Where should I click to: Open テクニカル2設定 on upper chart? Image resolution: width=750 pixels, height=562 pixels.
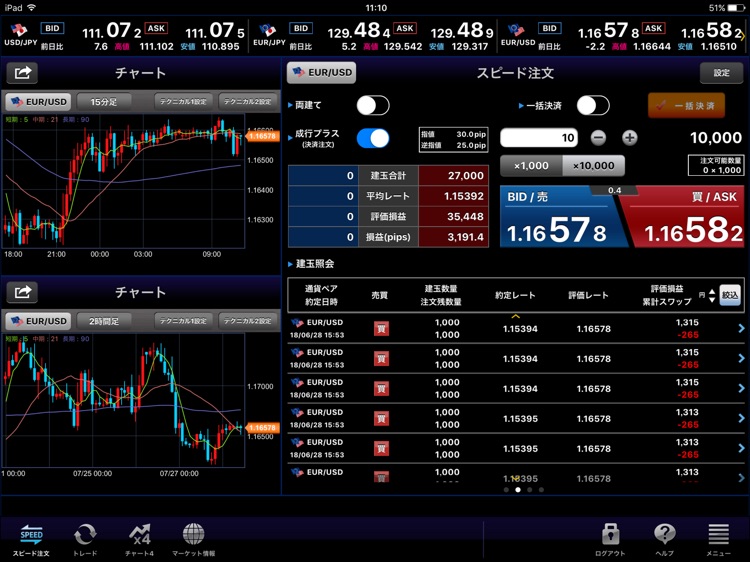(x=247, y=102)
